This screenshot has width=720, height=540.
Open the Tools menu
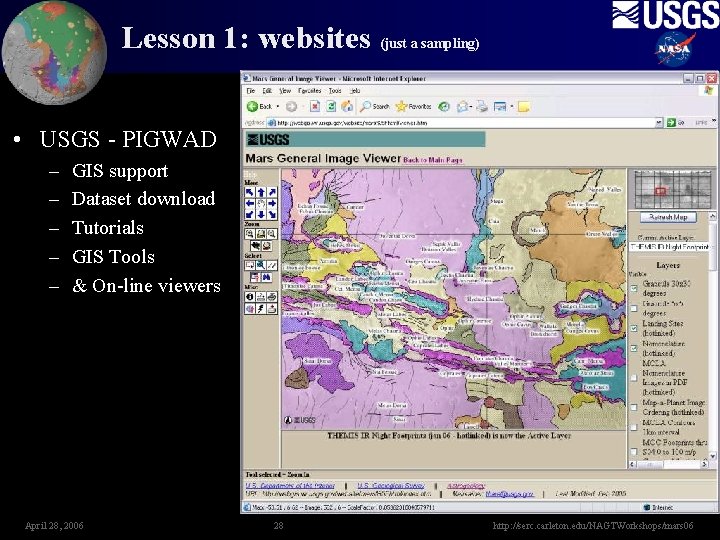(x=335, y=91)
